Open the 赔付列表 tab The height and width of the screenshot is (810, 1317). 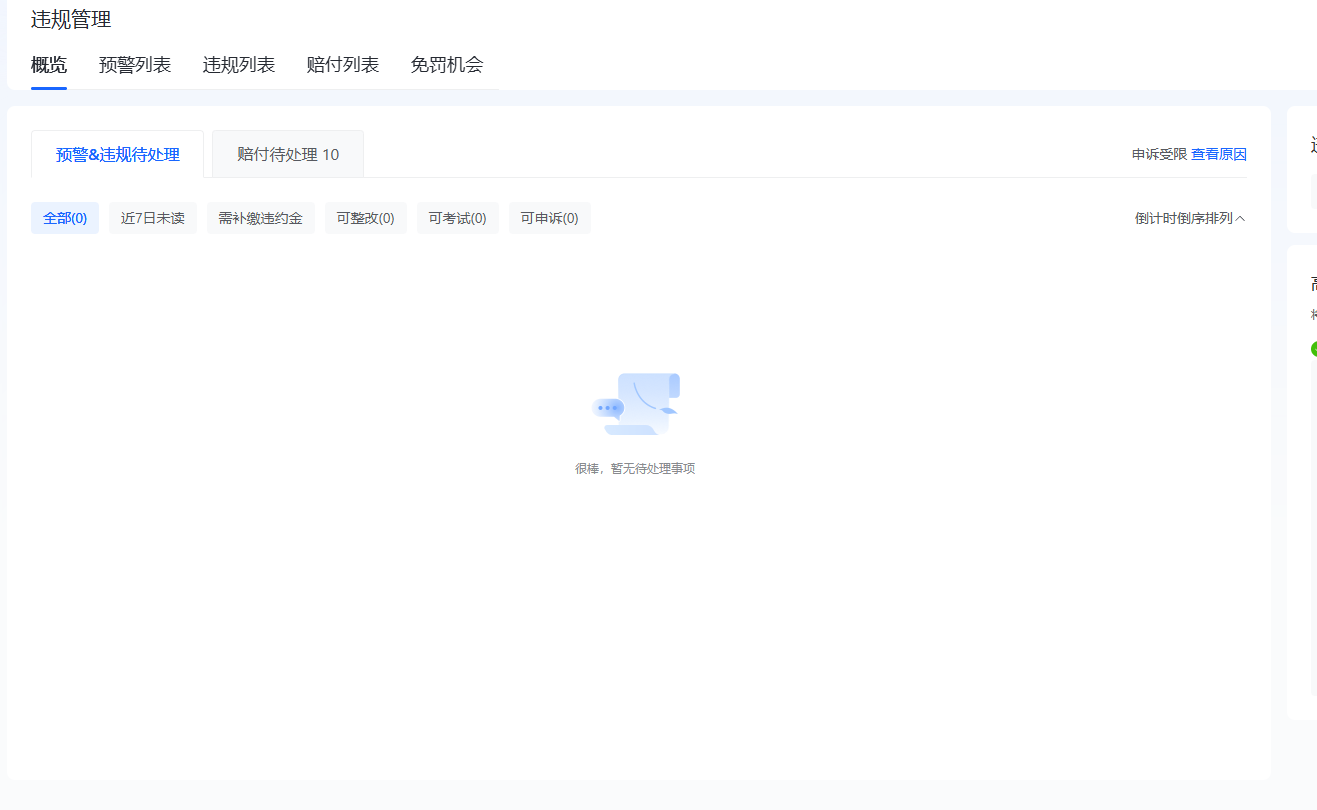tap(343, 66)
